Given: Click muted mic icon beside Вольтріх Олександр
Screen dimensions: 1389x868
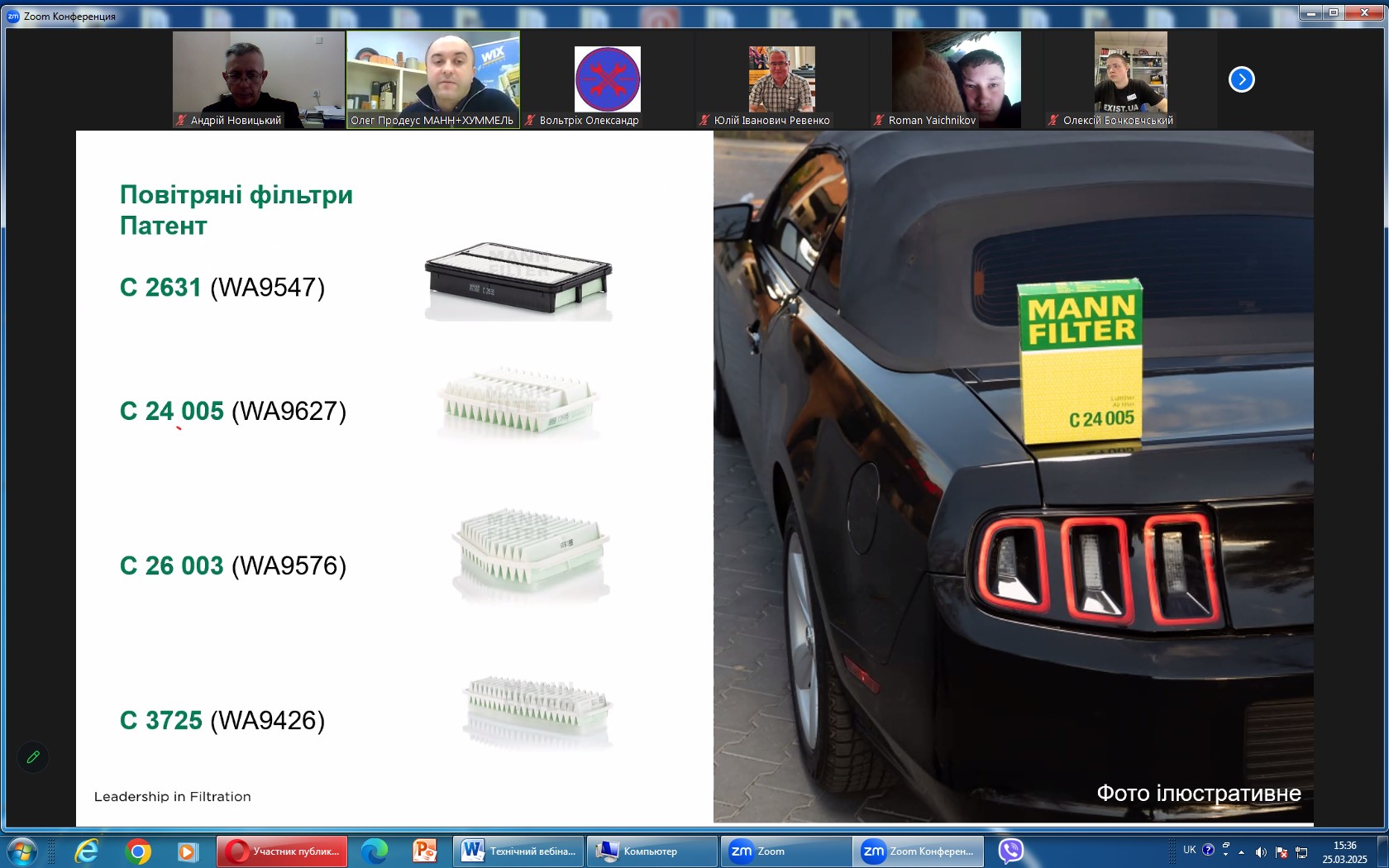Looking at the screenshot, I should point(530,120).
